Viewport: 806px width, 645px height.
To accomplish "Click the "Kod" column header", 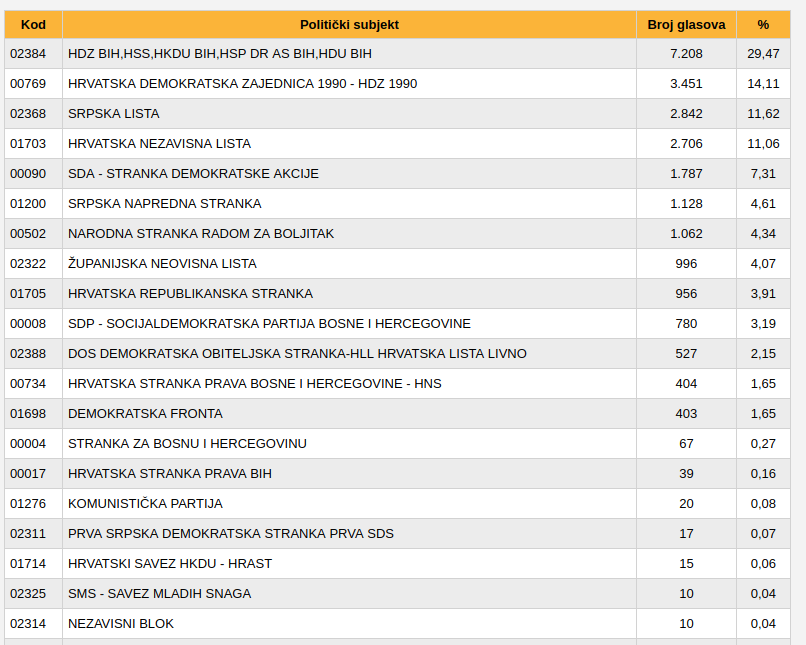I will click(x=33, y=25).
